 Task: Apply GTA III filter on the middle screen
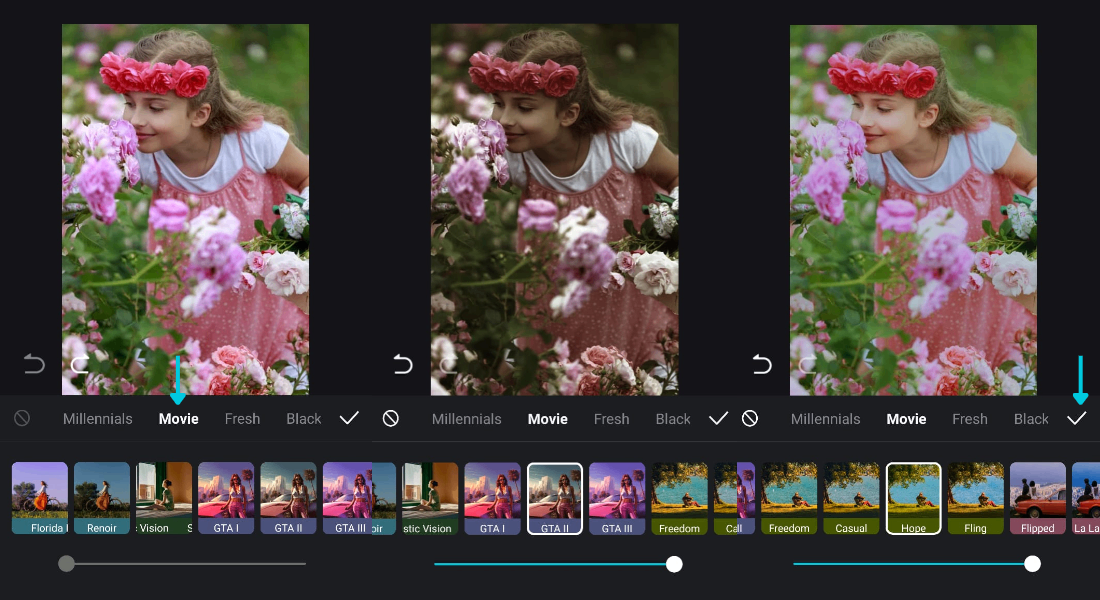click(x=617, y=498)
